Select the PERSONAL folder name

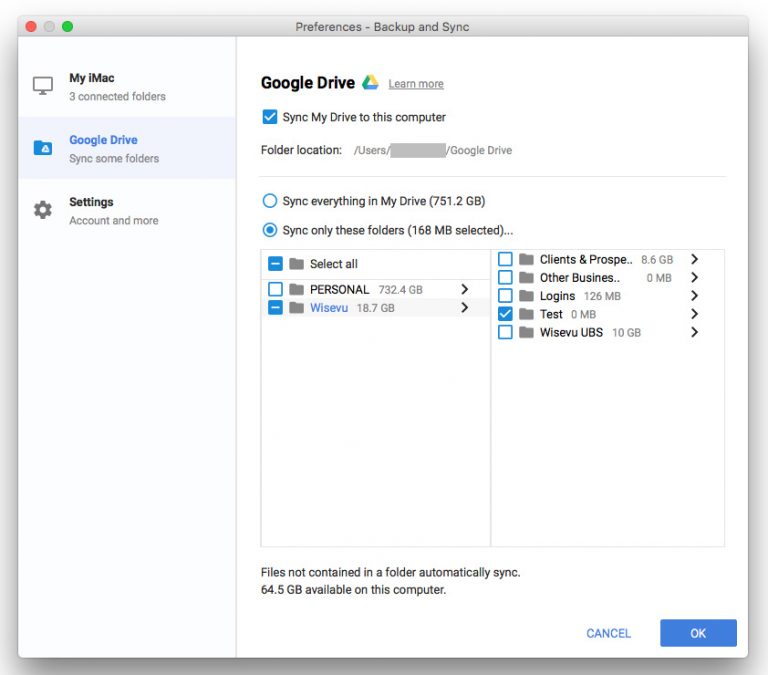339,289
